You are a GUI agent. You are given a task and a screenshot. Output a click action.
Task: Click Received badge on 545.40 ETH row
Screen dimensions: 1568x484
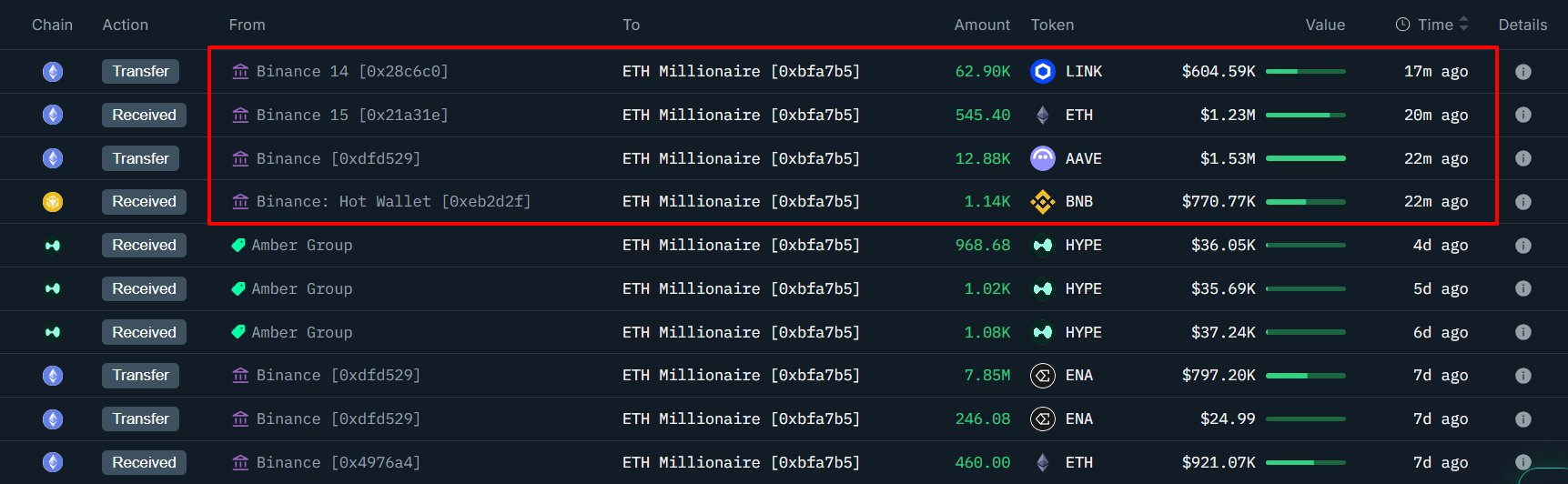(144, 115)
